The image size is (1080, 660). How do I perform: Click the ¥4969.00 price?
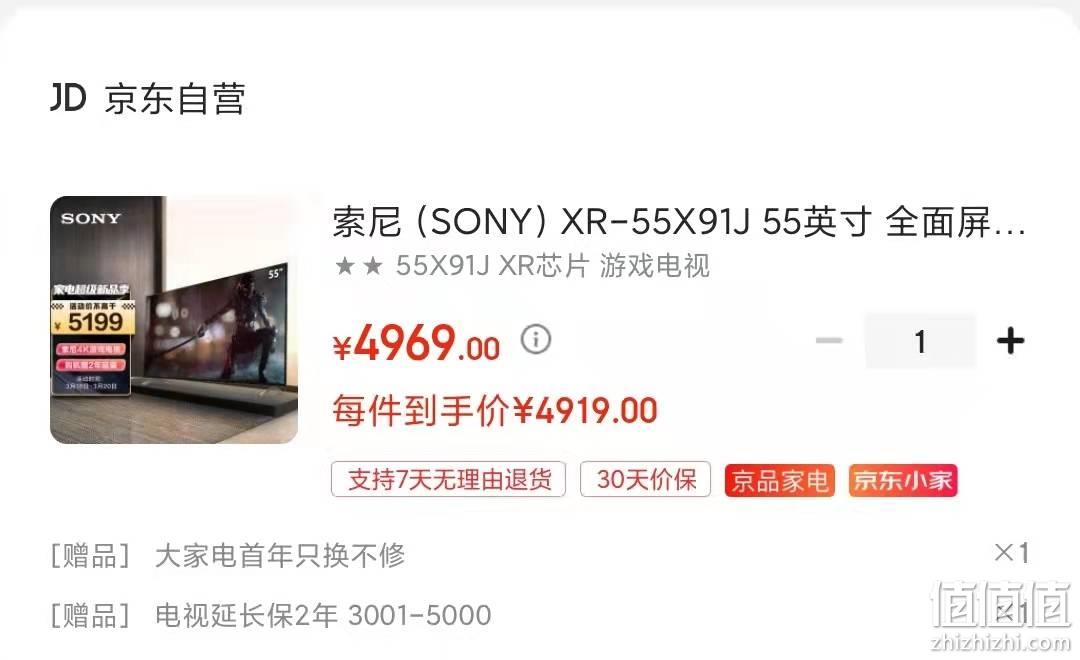click(416, 343)
